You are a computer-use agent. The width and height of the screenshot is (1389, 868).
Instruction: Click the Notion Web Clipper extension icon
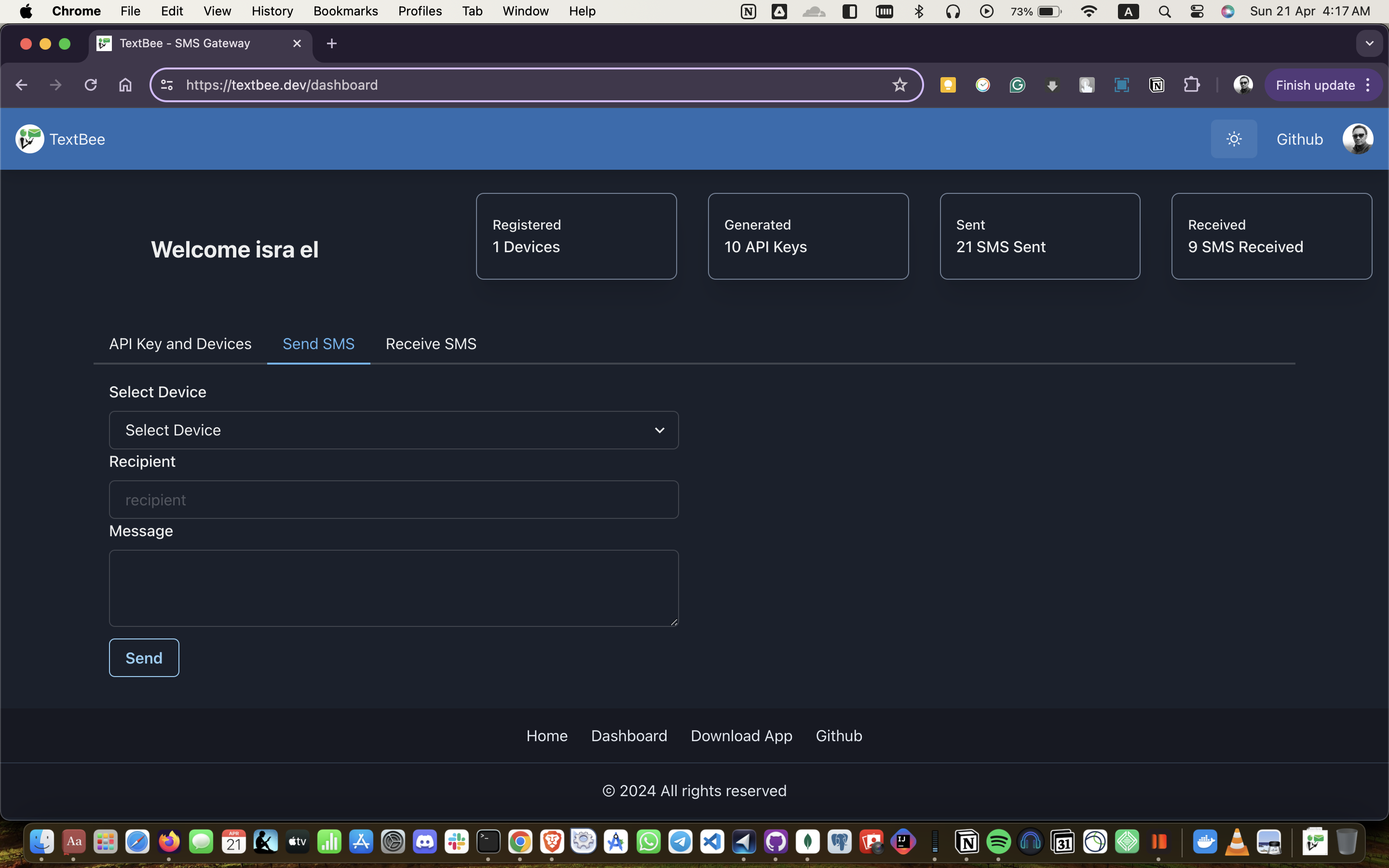pyautogui.click(x=1157, y=85)
